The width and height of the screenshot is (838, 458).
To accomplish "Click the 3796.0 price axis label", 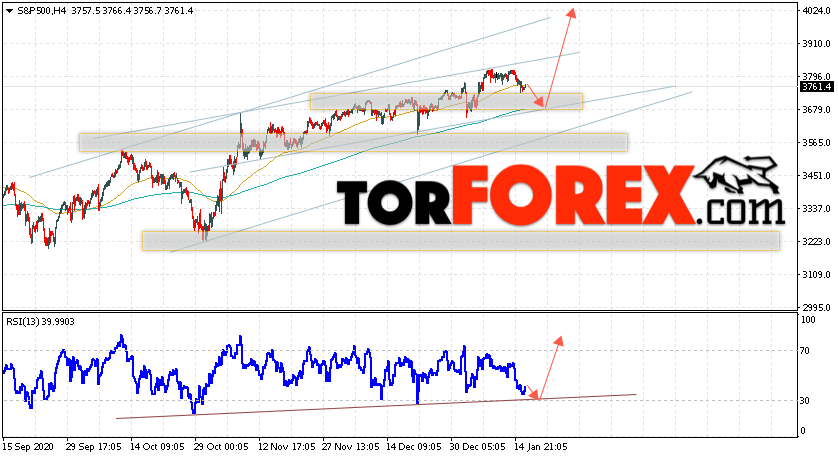I will 816,76.
